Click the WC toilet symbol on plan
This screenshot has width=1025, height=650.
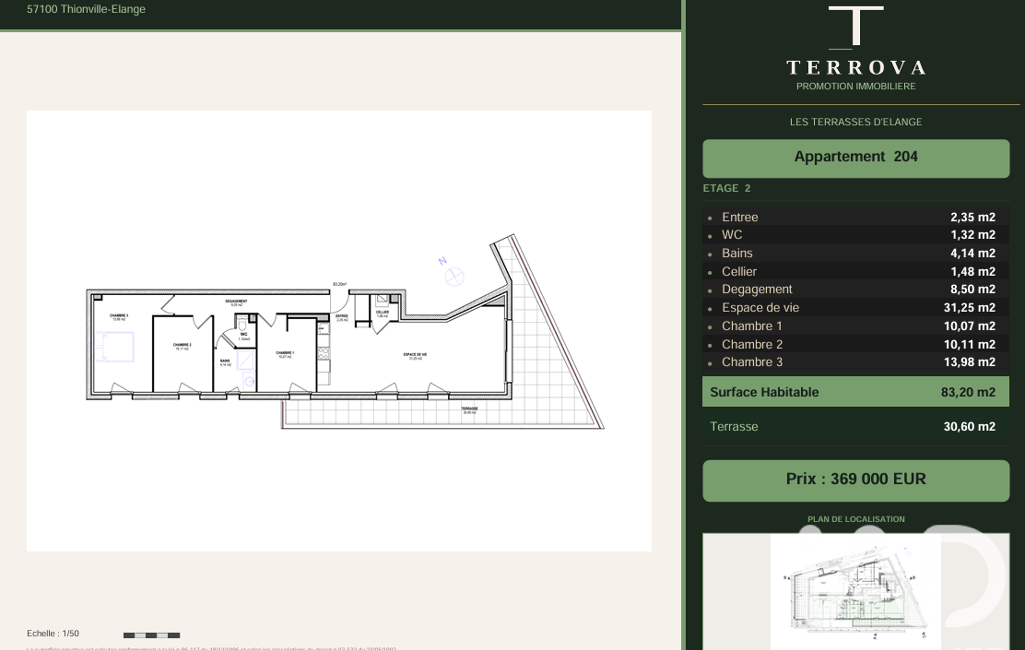tap(241, 324)
